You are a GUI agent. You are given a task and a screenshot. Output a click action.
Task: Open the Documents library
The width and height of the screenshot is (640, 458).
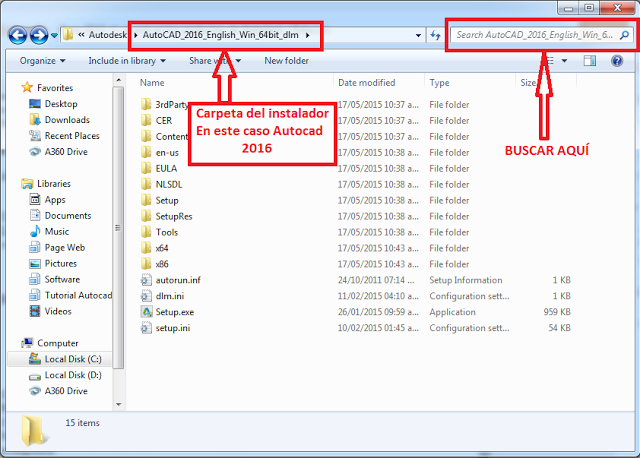coord(68,216)
